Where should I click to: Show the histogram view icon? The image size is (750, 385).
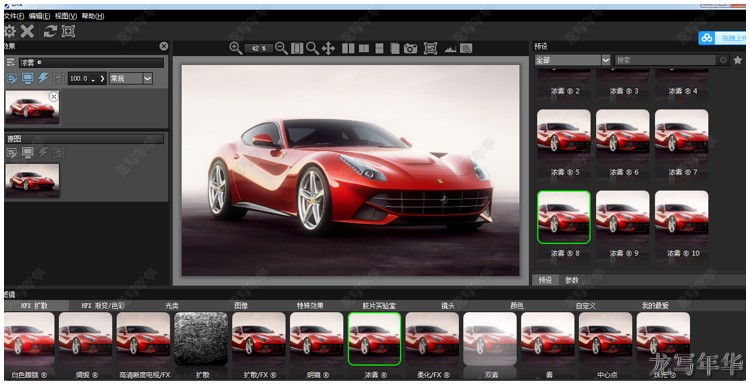pos(450,48)
